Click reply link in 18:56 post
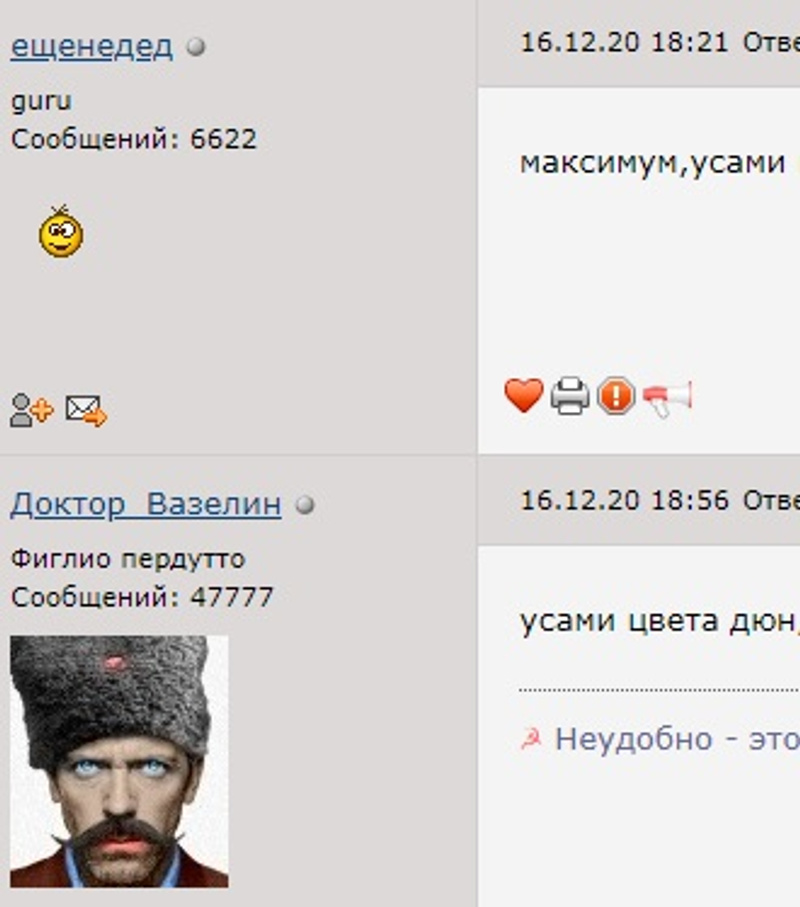 771,501
